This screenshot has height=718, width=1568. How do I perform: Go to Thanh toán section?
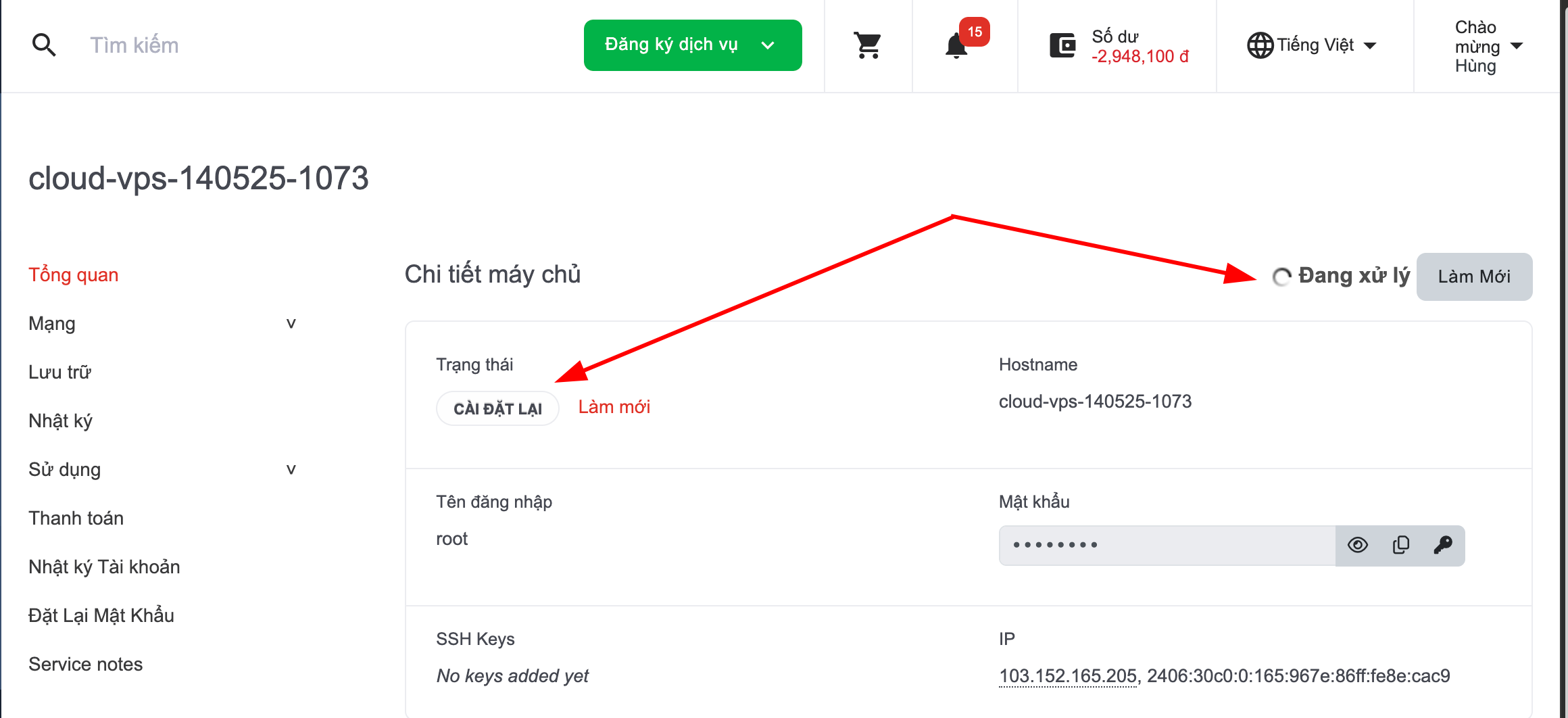76,518
